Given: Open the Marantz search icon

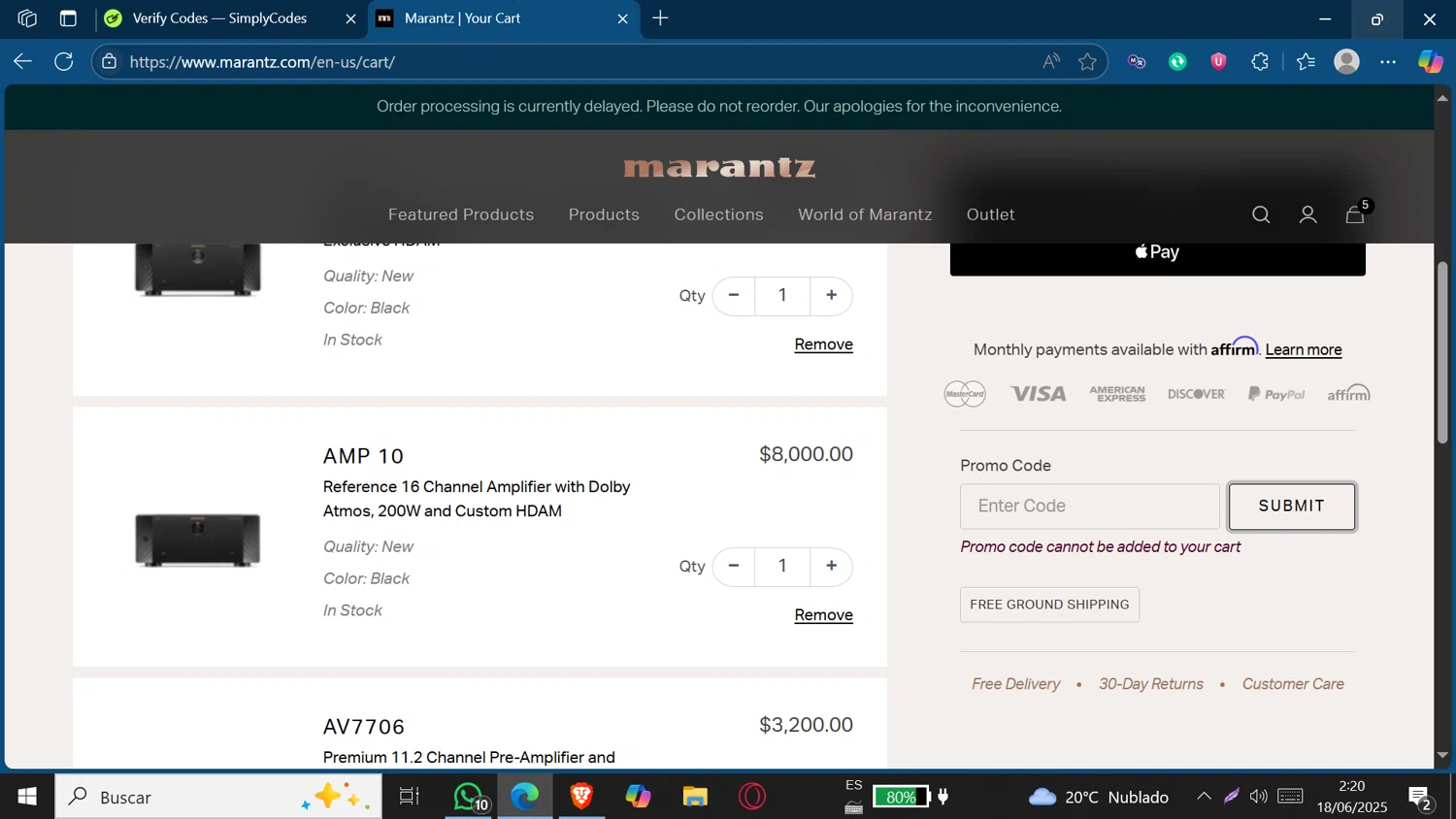Looking at the screenshot, I should click(x=1261, y=214).
